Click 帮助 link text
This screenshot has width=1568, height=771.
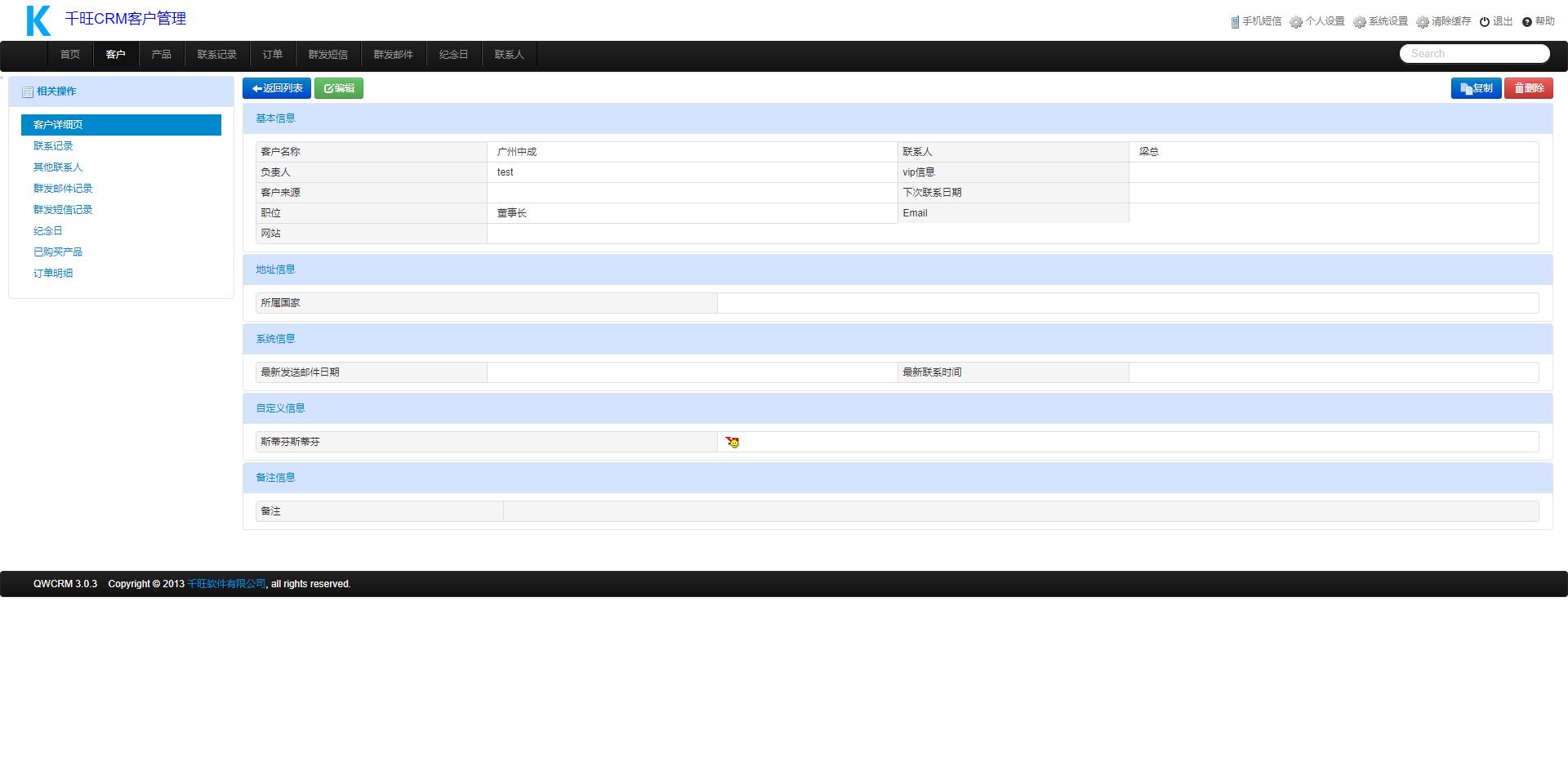click(1545, 21)
